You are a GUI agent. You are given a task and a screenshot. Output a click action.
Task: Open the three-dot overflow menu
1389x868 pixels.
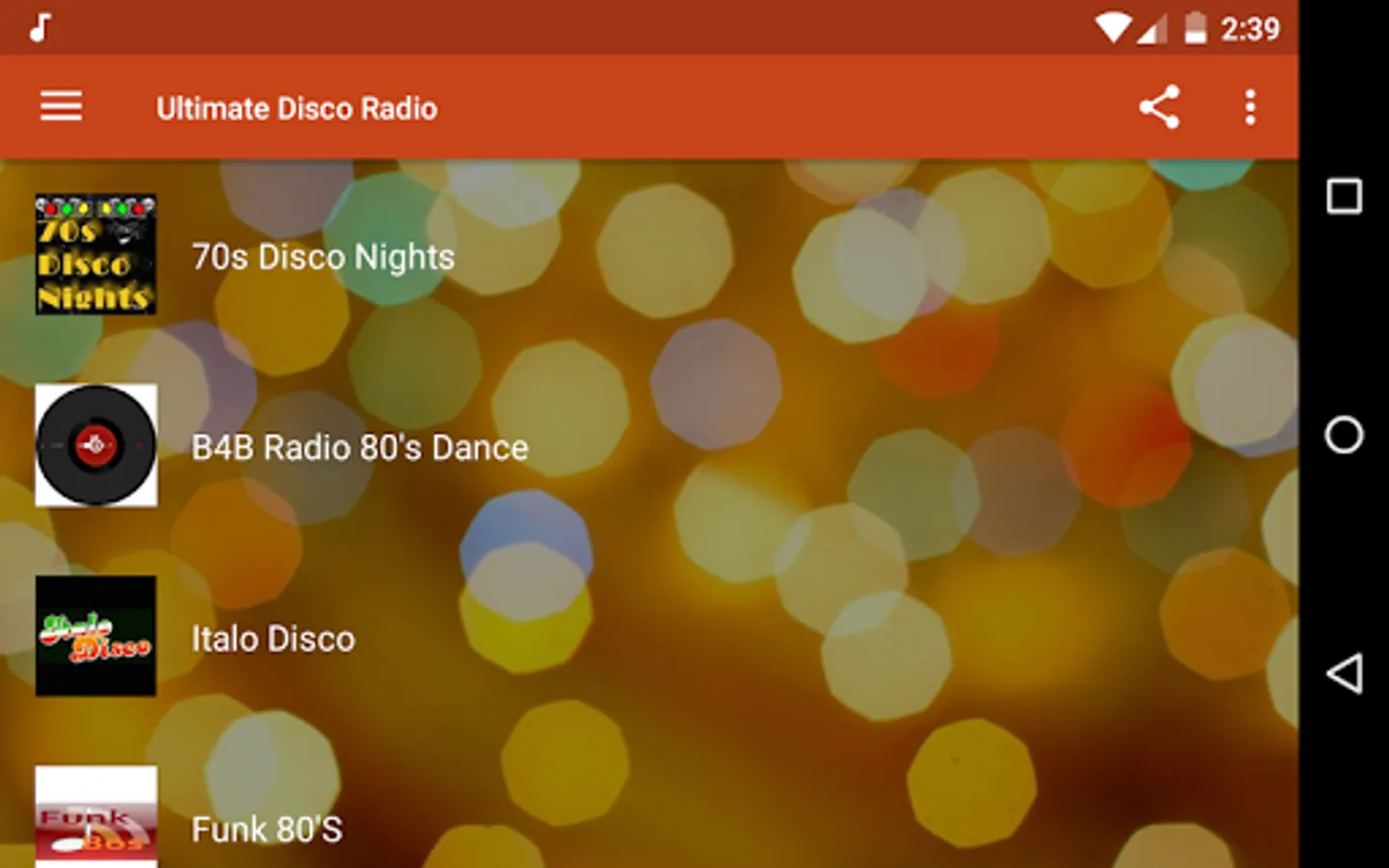click(x=1250, y=107)
